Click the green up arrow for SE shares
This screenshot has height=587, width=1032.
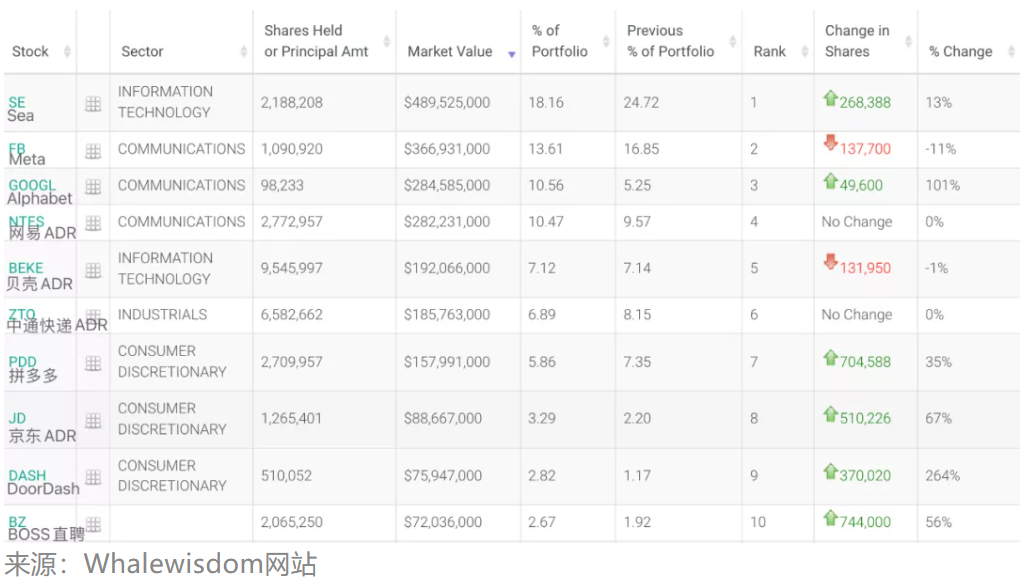click(x=829, y=99)
